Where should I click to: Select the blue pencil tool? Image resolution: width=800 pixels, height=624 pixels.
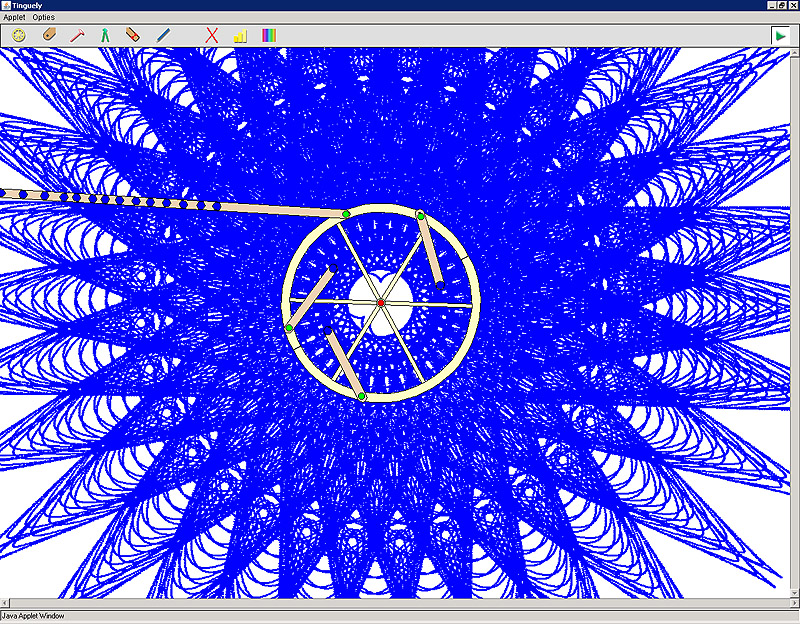pos(163,35)
